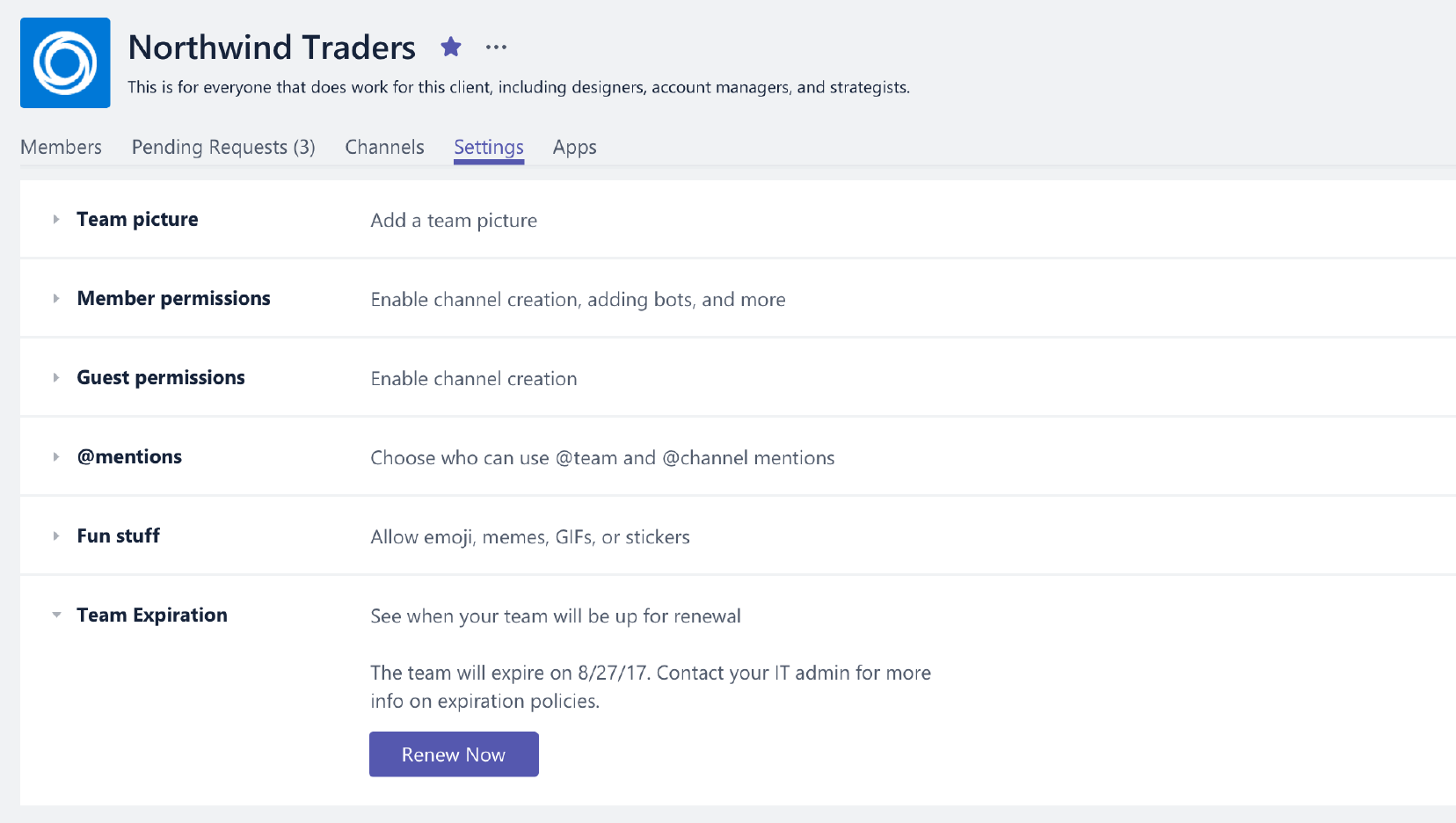Expand the Guest permissions section arrow

[x=56, y=377]
